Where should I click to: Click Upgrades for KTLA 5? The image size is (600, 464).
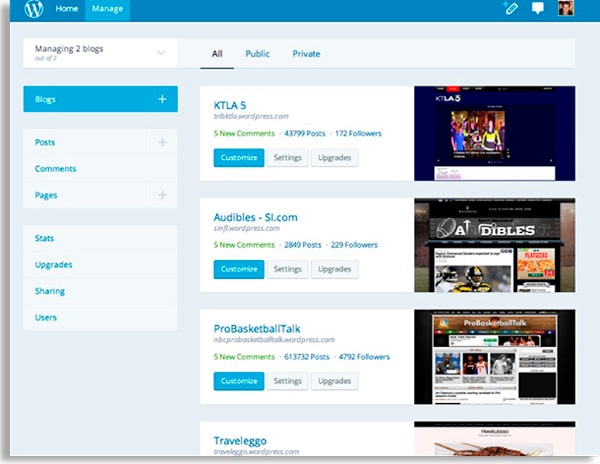(334, 158)
